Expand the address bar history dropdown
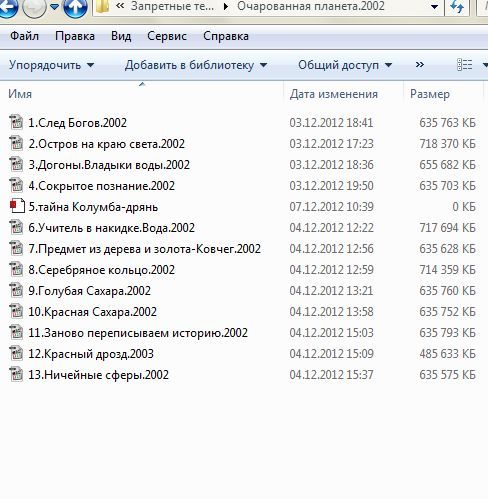Viewport: 488px width, 499px height. pyautogui.click(x=434, y=7)
